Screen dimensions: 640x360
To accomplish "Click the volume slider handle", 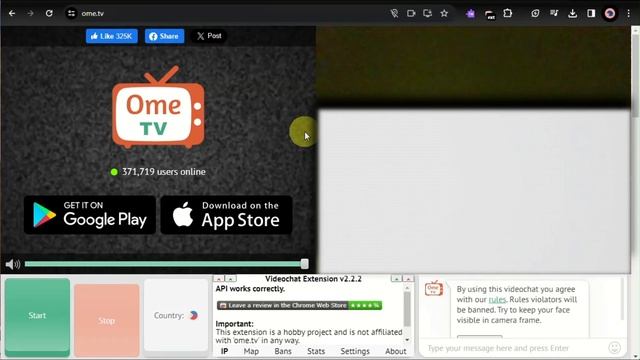I will coord(304,264).
